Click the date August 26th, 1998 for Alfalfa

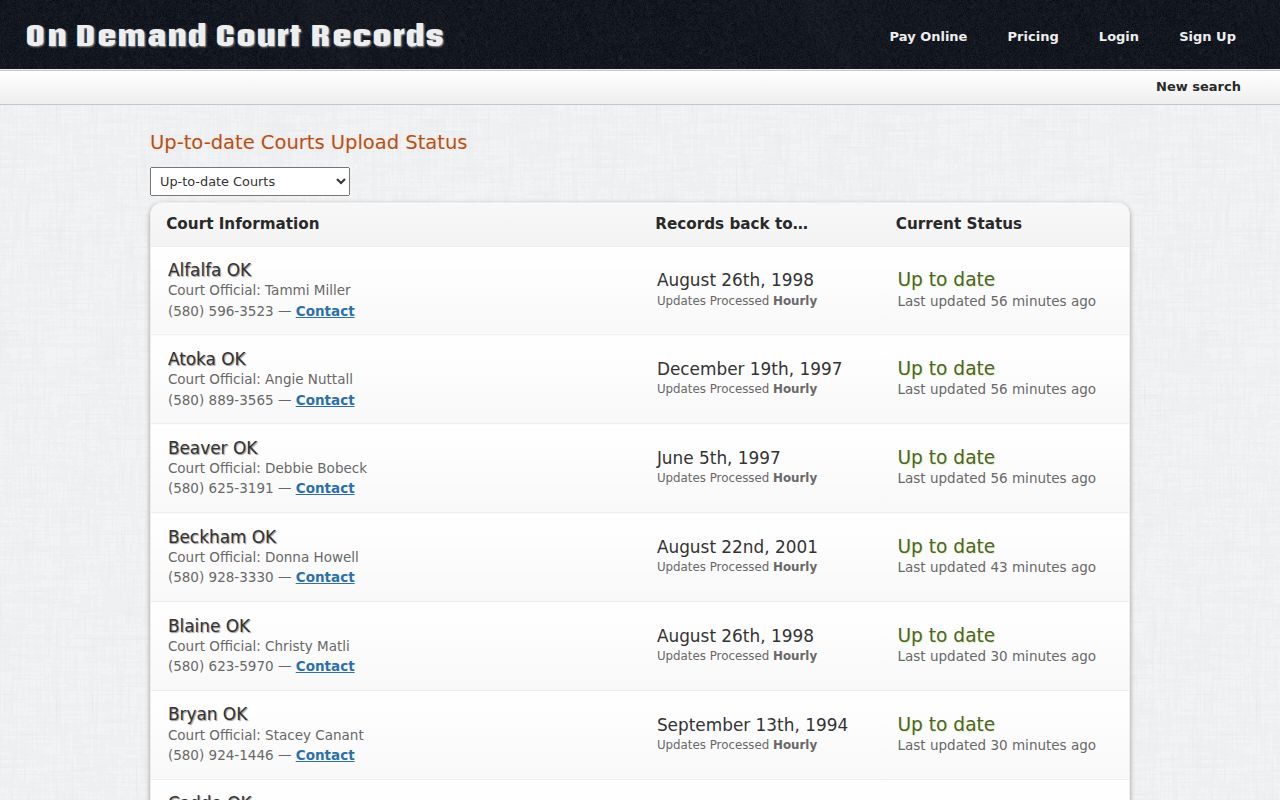pos(735,280)
